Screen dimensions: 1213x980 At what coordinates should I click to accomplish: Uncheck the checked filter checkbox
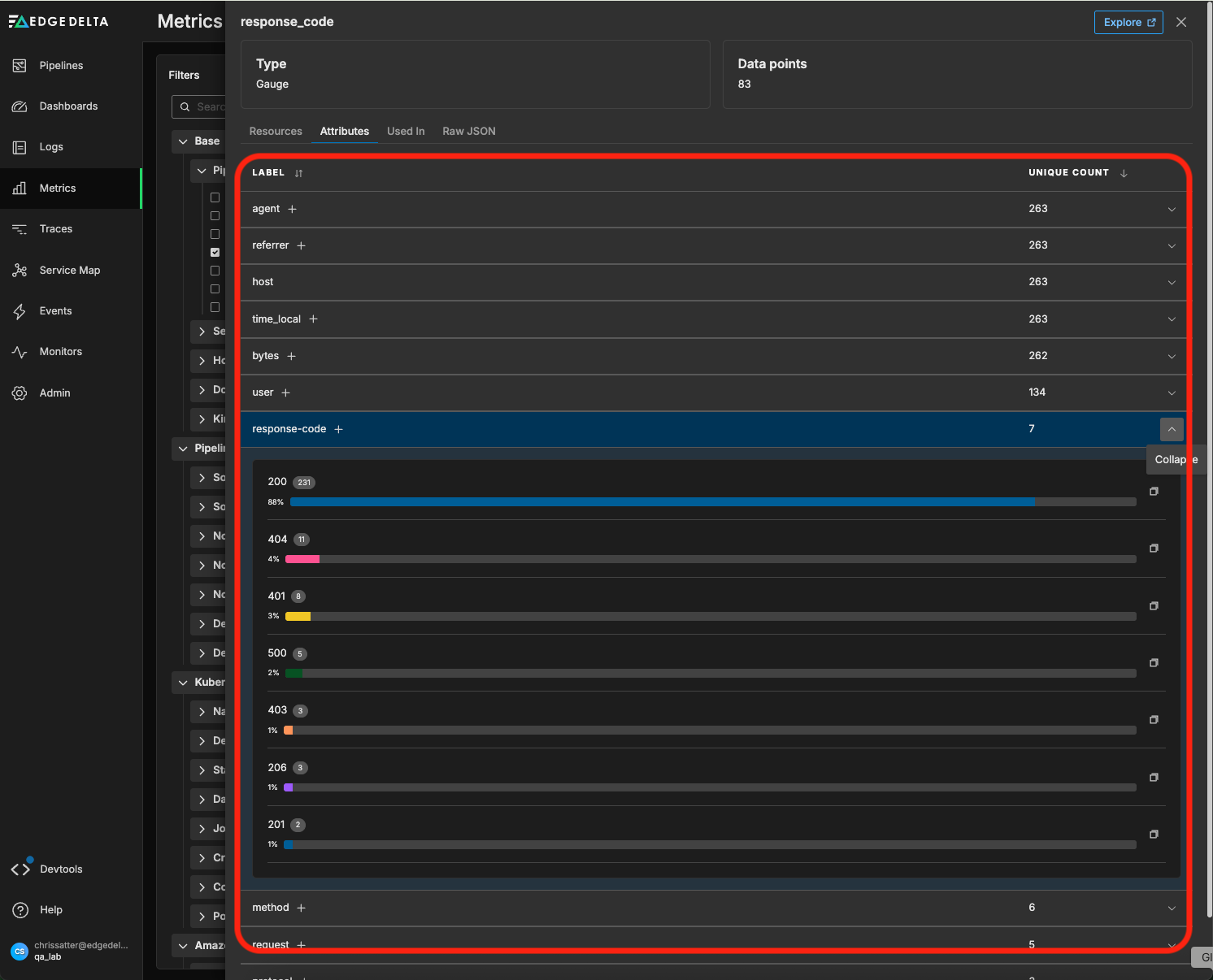coord(215,253)
